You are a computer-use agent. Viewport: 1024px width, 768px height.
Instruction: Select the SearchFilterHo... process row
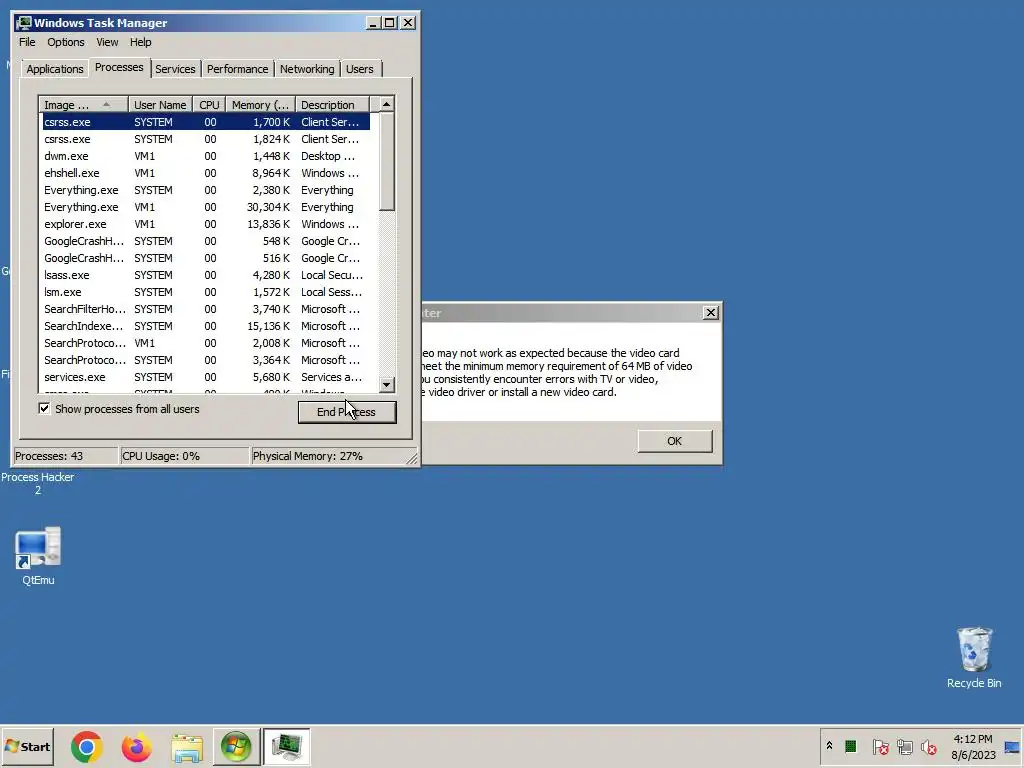point(206,309)
